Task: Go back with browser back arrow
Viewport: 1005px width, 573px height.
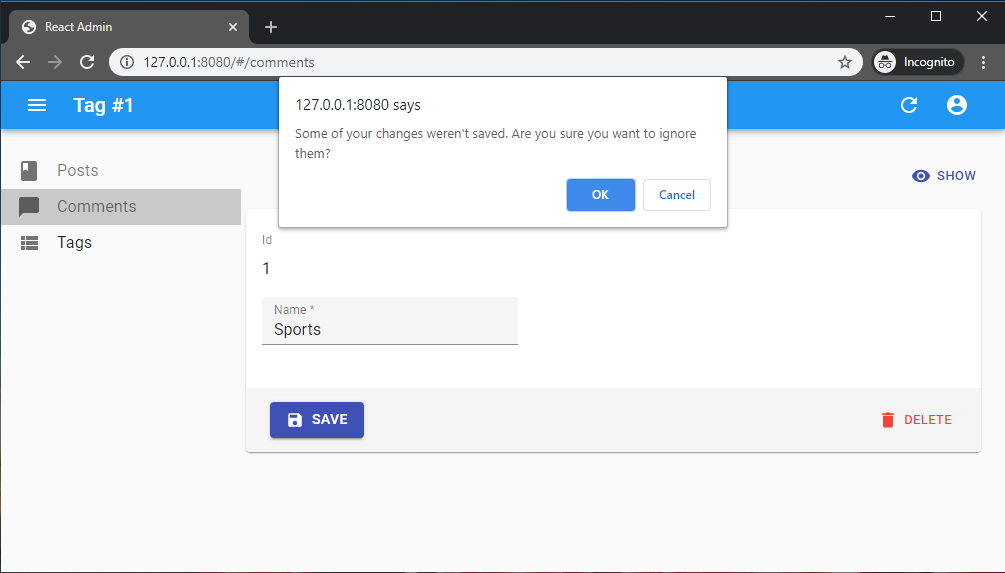Action: tap(23, 62)
